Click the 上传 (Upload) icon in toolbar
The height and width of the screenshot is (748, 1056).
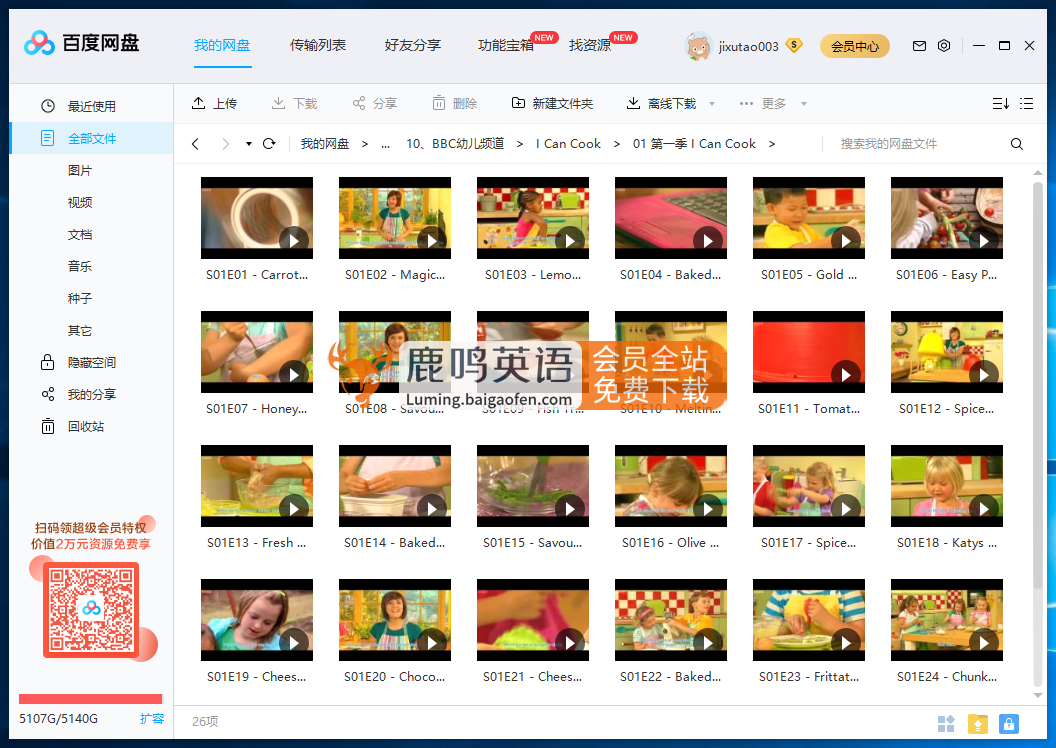point(197,102)
